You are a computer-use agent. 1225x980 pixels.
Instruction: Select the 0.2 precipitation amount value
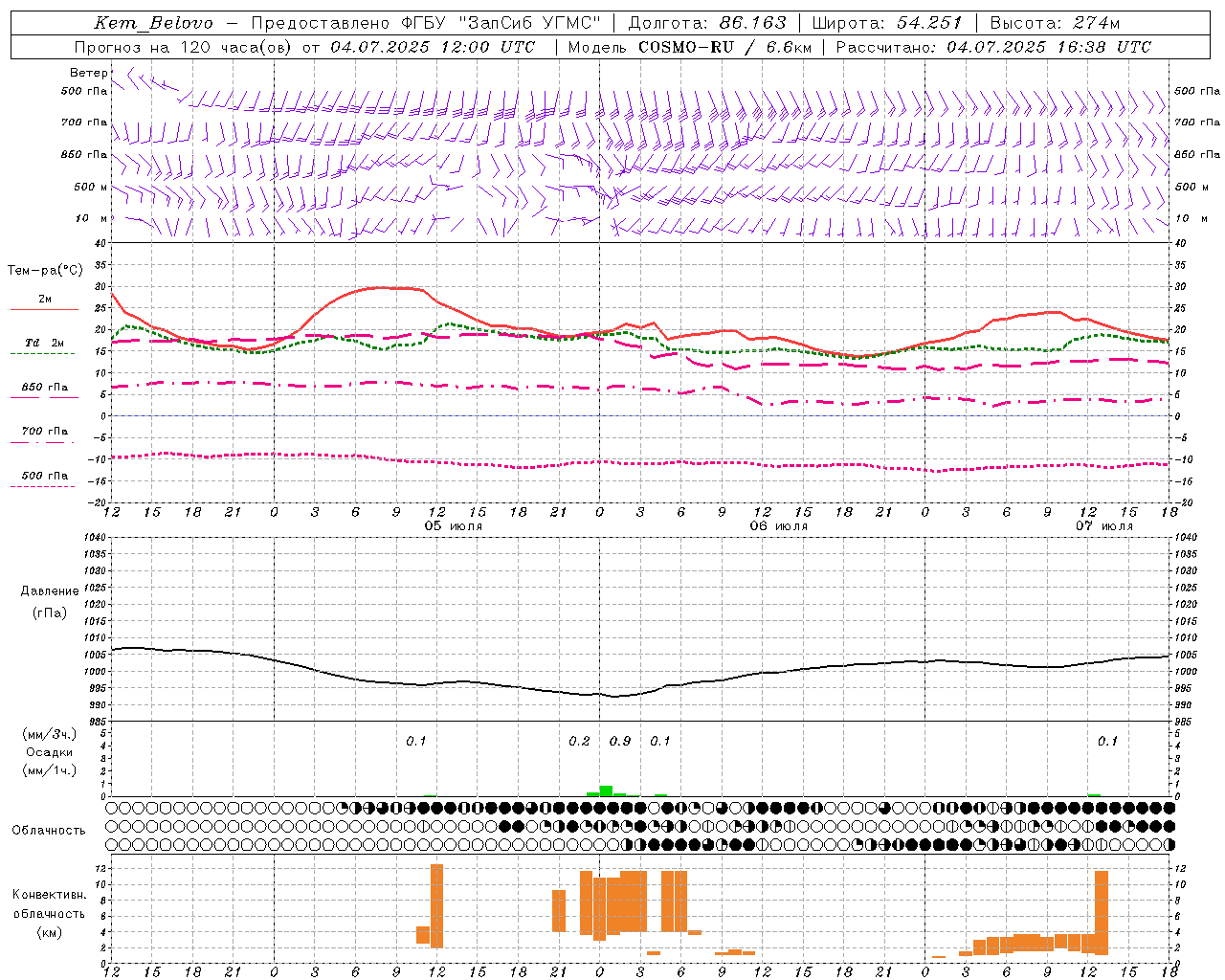pyautogui.click(x=579, y=741)
